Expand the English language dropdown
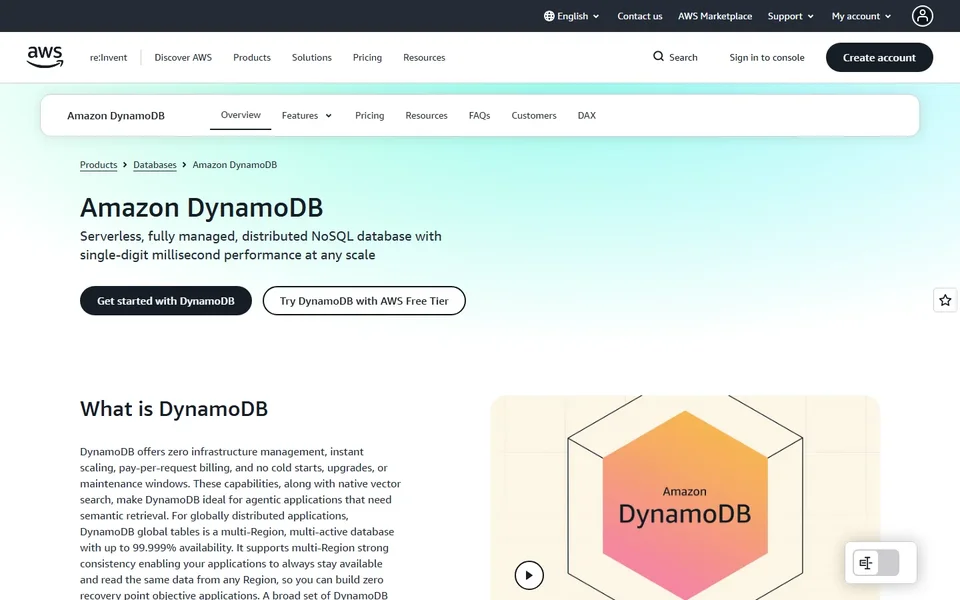 tap(572, 16)
